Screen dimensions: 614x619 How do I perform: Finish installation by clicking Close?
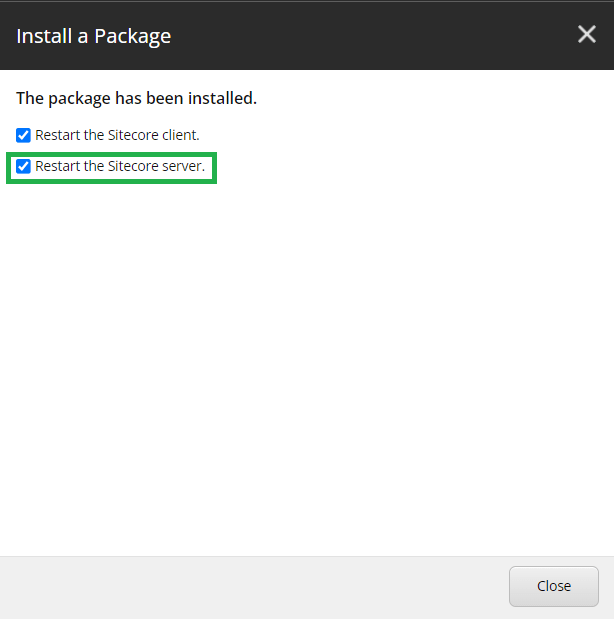pyautogui.click(x=553, y=586)
